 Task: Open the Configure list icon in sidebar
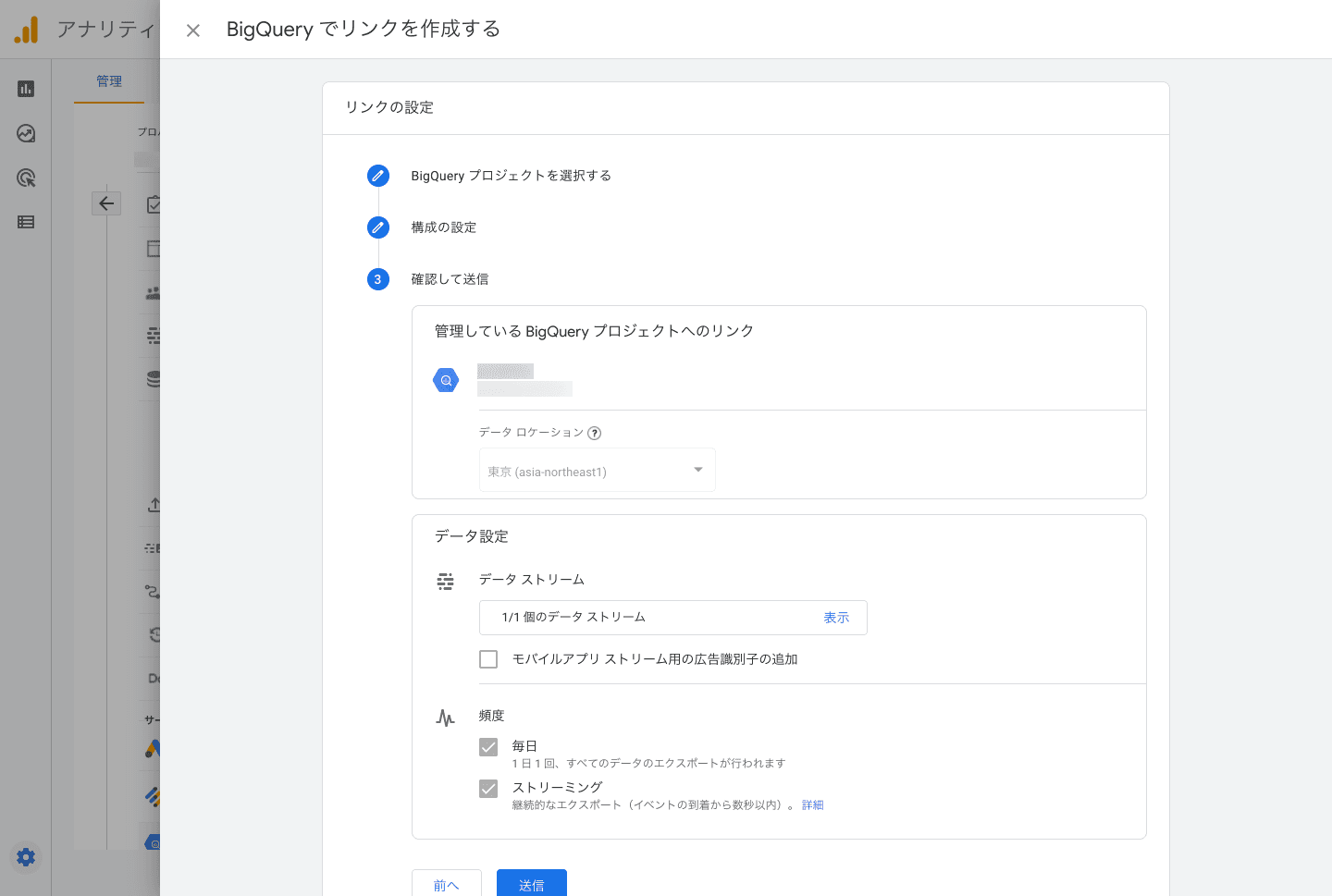26,222
